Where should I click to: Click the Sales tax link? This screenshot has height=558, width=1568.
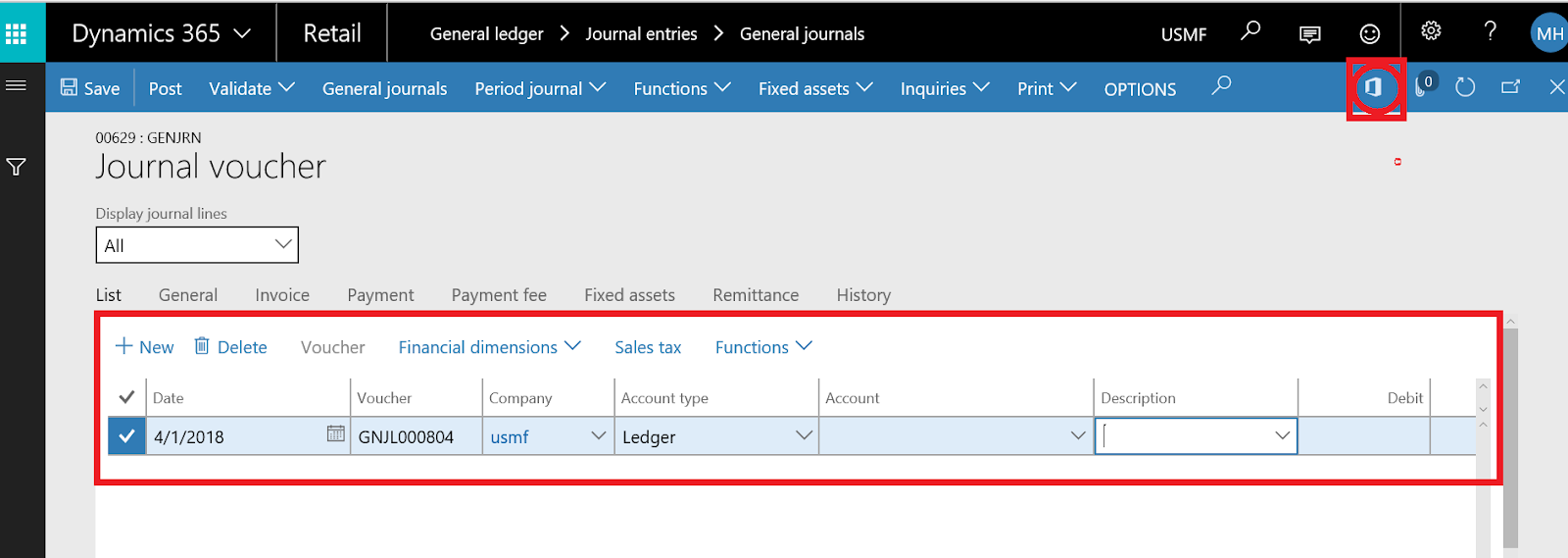[648, 347]
